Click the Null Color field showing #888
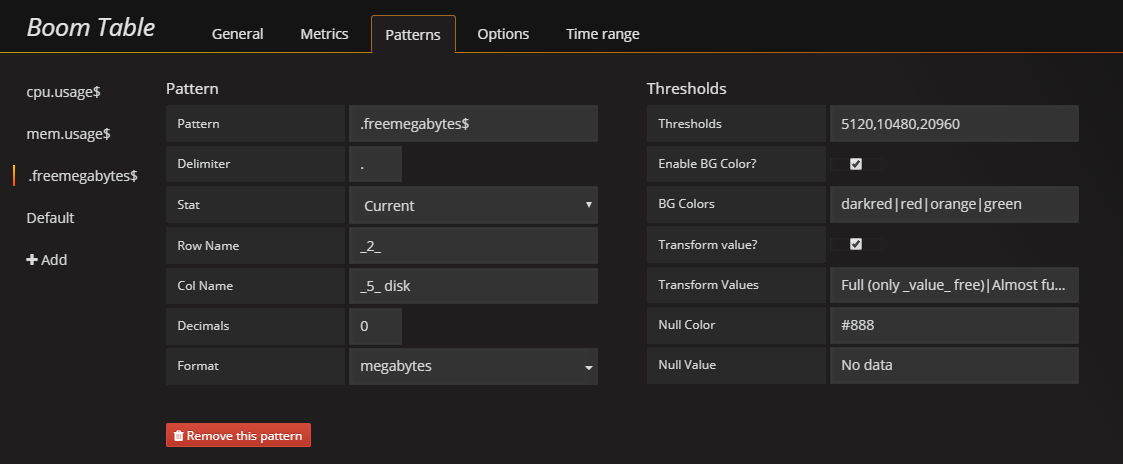The width and height of the screenshot is (1123, 464). tap(953, 325)
